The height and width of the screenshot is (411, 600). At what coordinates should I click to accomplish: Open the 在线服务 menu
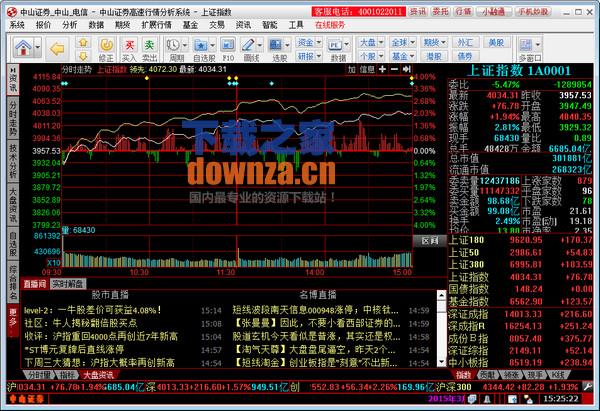click(x=330, y=25)
